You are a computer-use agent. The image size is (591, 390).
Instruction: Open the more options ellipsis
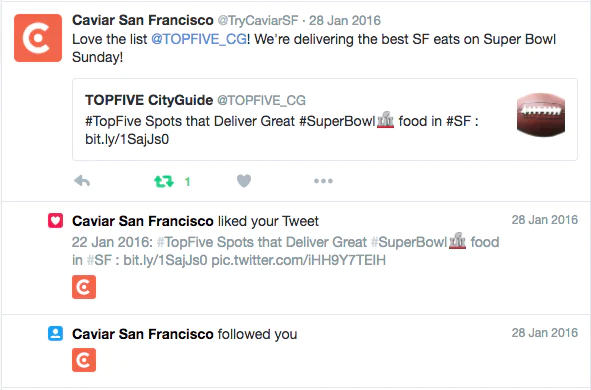pos(323,181)
